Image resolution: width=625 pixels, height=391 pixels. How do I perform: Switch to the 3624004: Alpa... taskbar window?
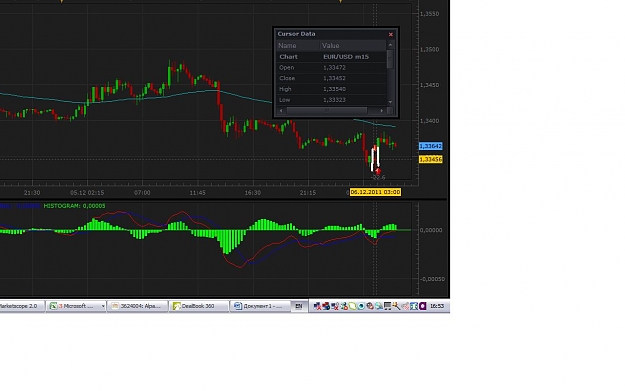coord(138,306)
